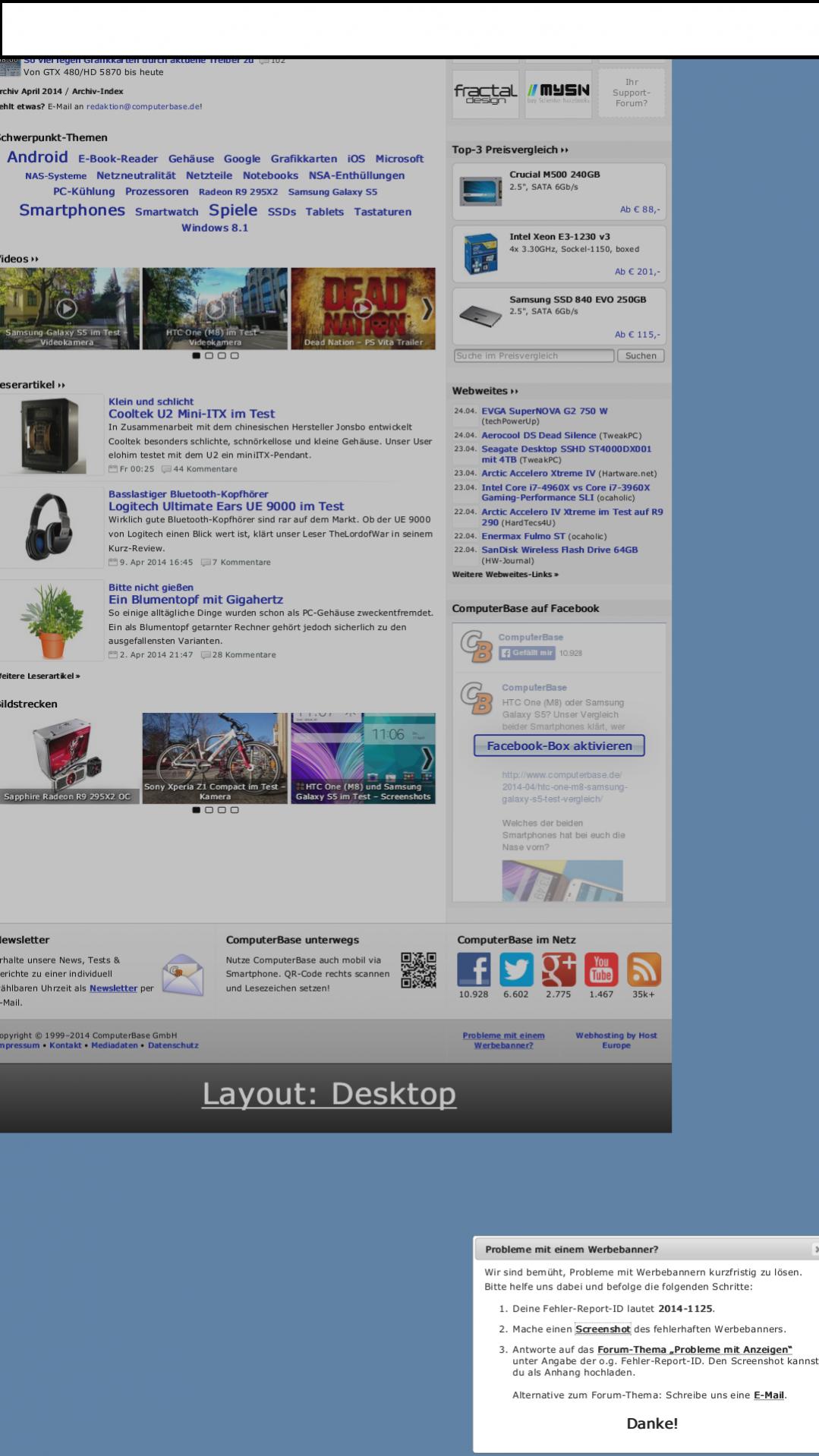The width and height of the screenshot is (819, 1456).
Task: Play Dead Nation PS Vita Trailer
Action: (363, 308)
